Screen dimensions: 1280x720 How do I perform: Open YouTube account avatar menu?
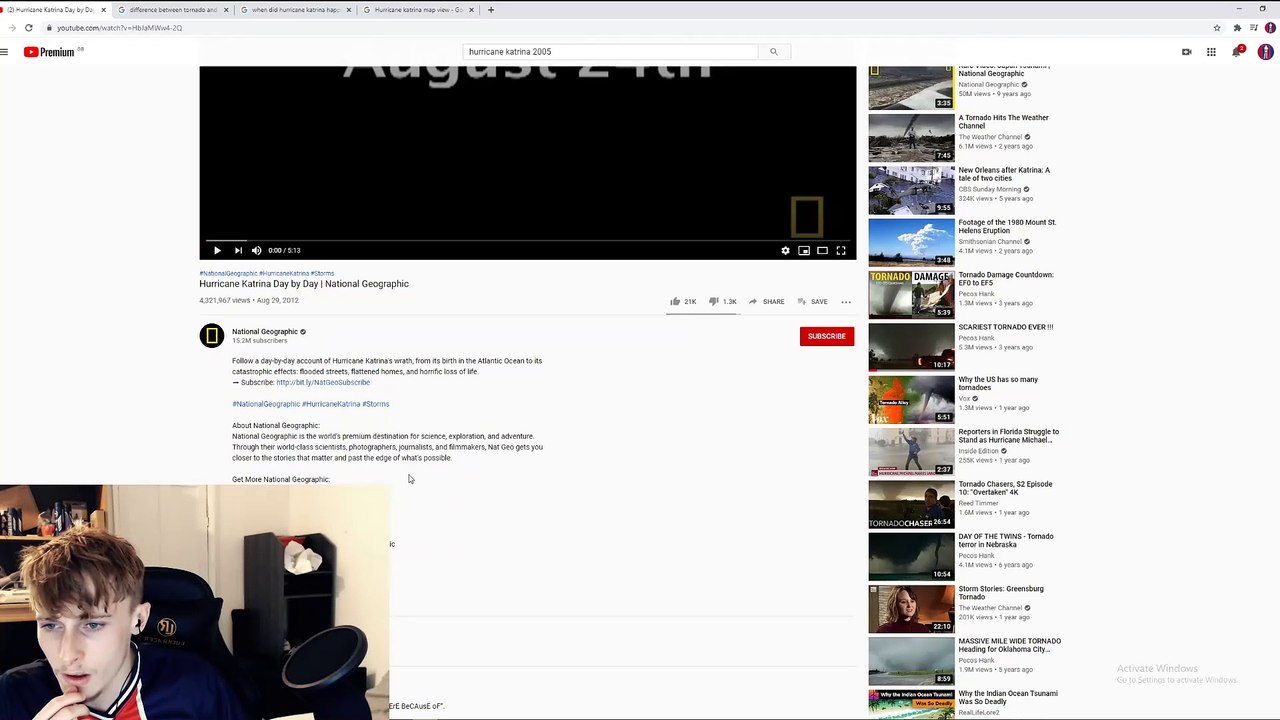pos(1265,52)
